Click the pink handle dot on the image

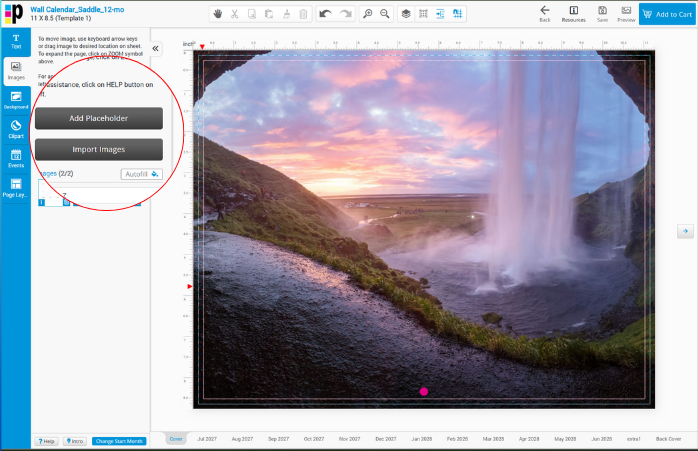(424, 391)
